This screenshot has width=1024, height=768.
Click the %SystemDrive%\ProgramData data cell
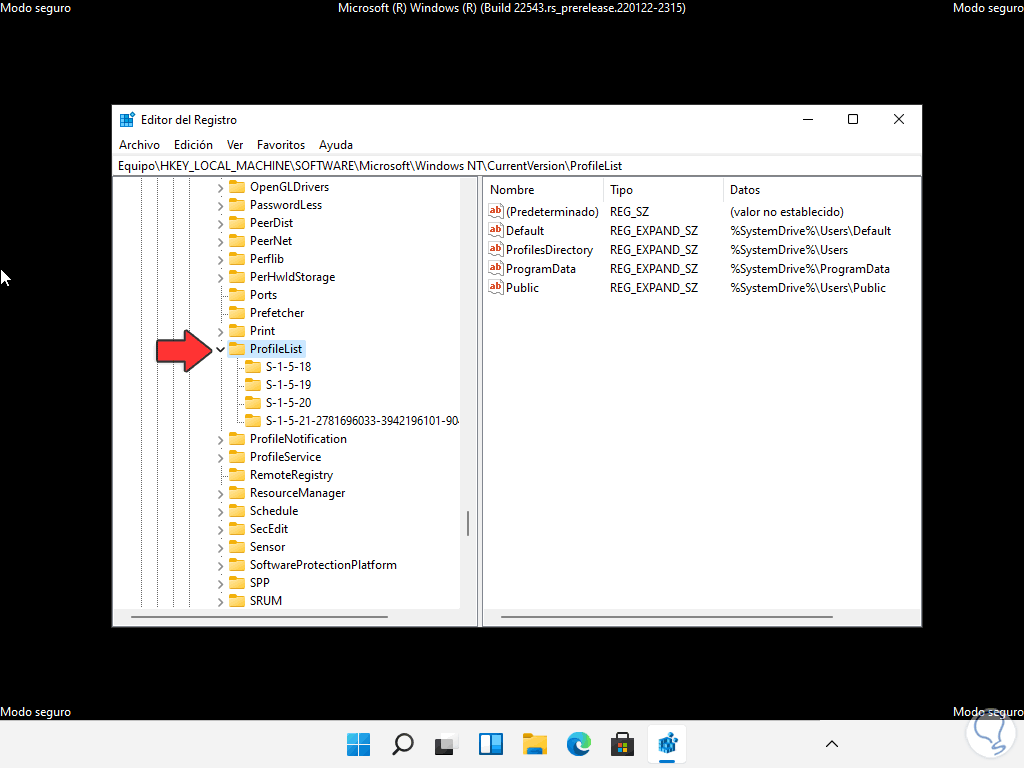810,268
